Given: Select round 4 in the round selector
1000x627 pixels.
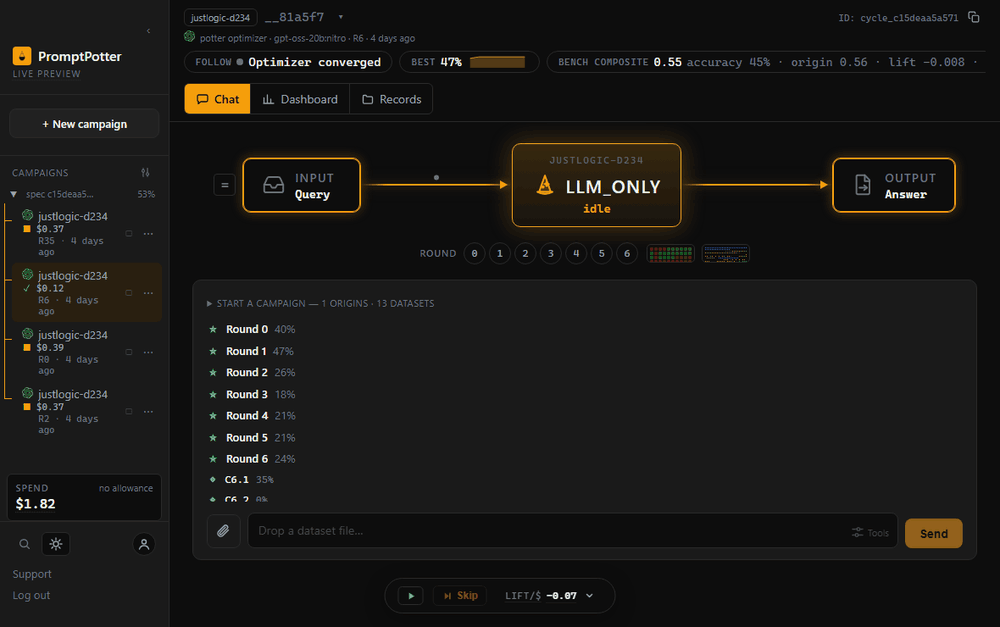Looking at the screenshot, I should (x=576, y=253).
